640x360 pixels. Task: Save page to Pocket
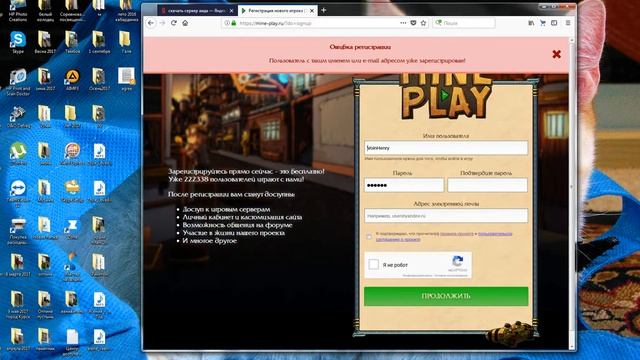coord(413,23)
